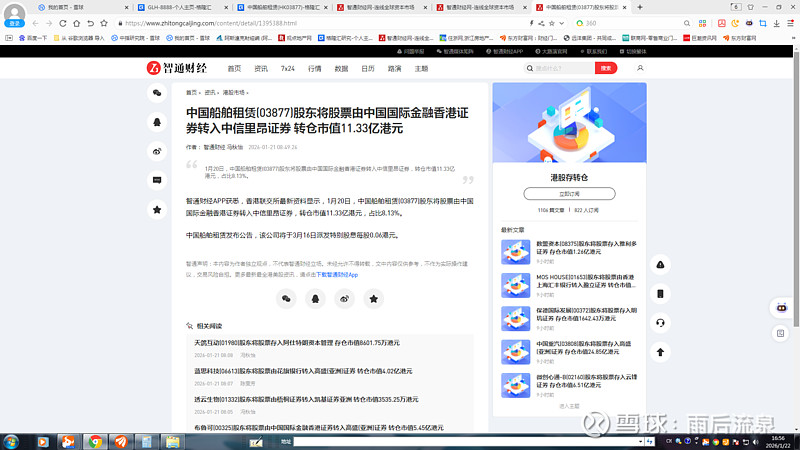Click the 360 search box in toolbar
This screenshot has height=450, width=800.
pyautogui.click(x=633, y=23)
